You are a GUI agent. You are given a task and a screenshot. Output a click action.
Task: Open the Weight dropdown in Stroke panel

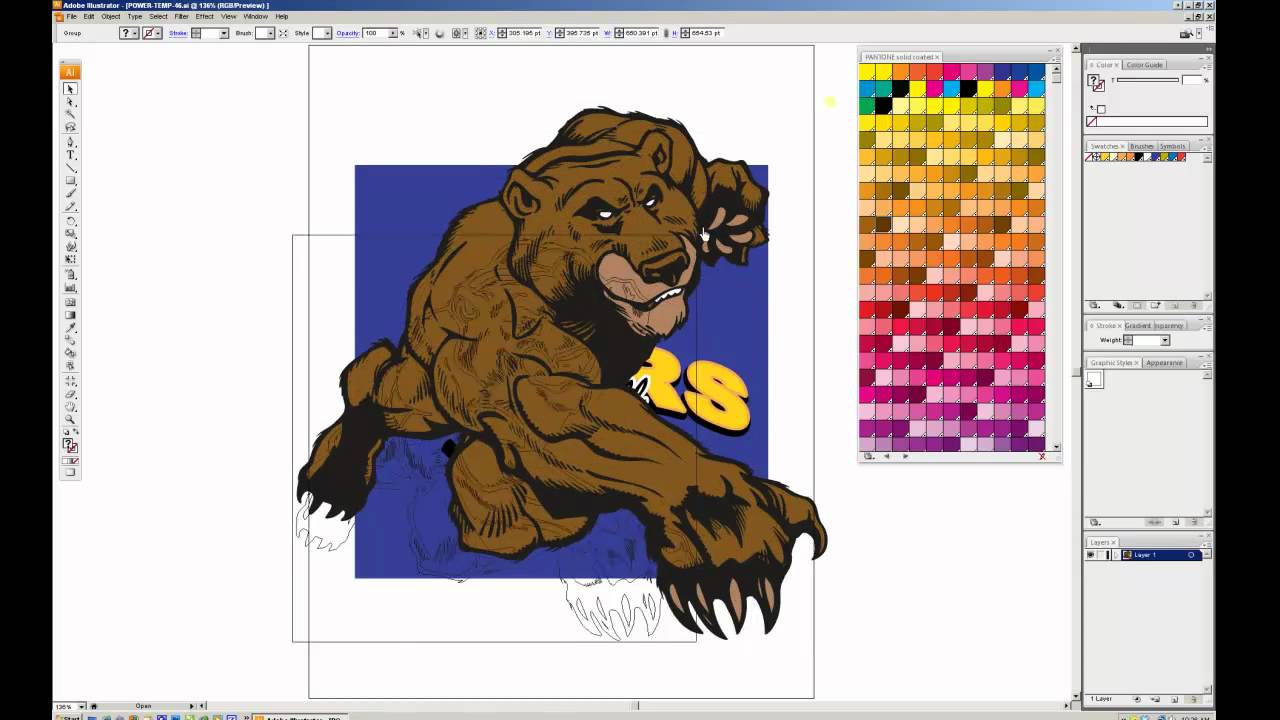click(1164, 340)
